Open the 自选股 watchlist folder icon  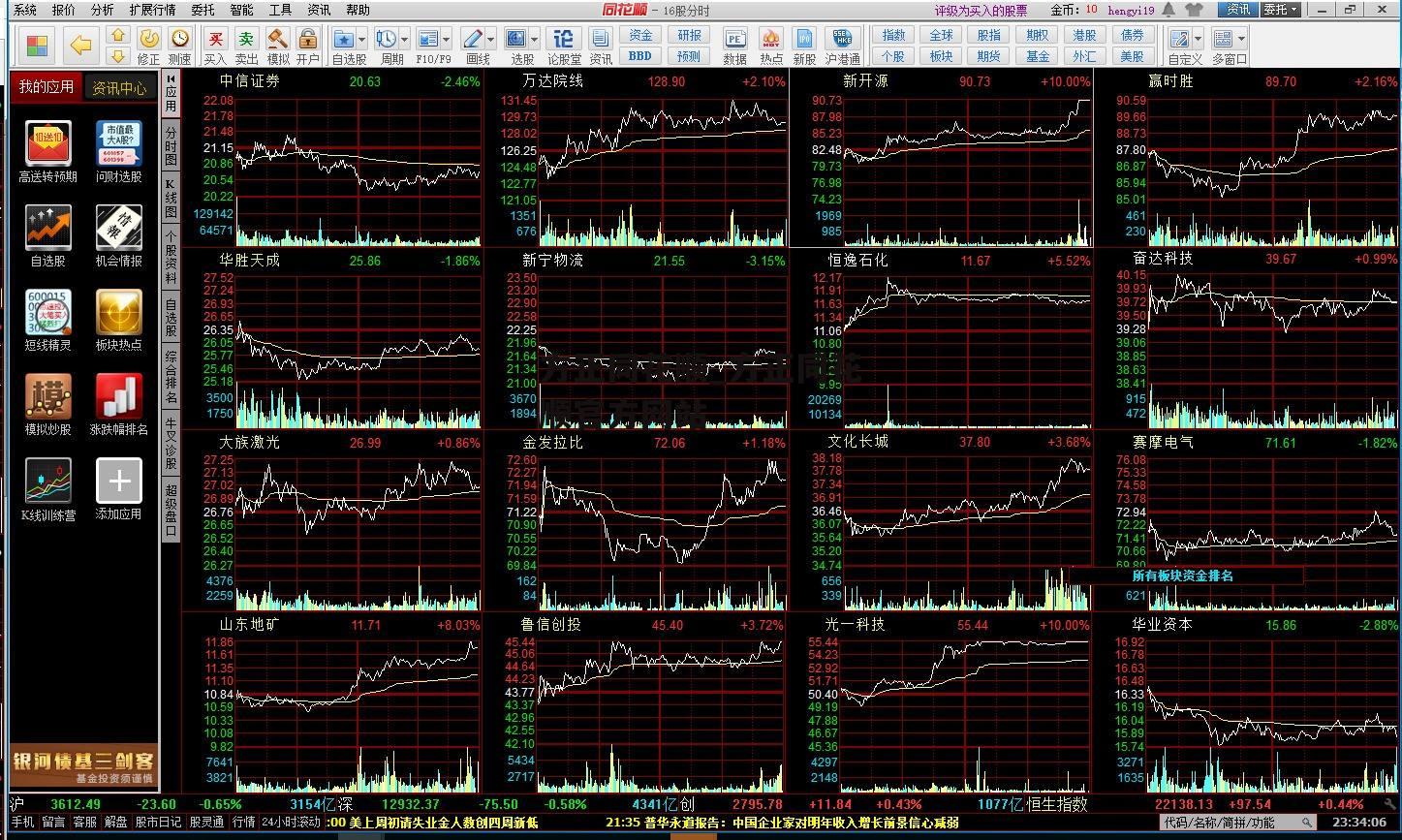pos(344,39)
